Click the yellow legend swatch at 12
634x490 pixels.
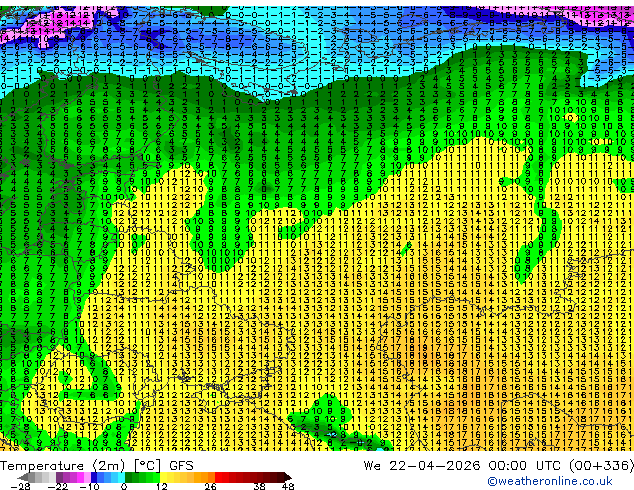[163, 477]
